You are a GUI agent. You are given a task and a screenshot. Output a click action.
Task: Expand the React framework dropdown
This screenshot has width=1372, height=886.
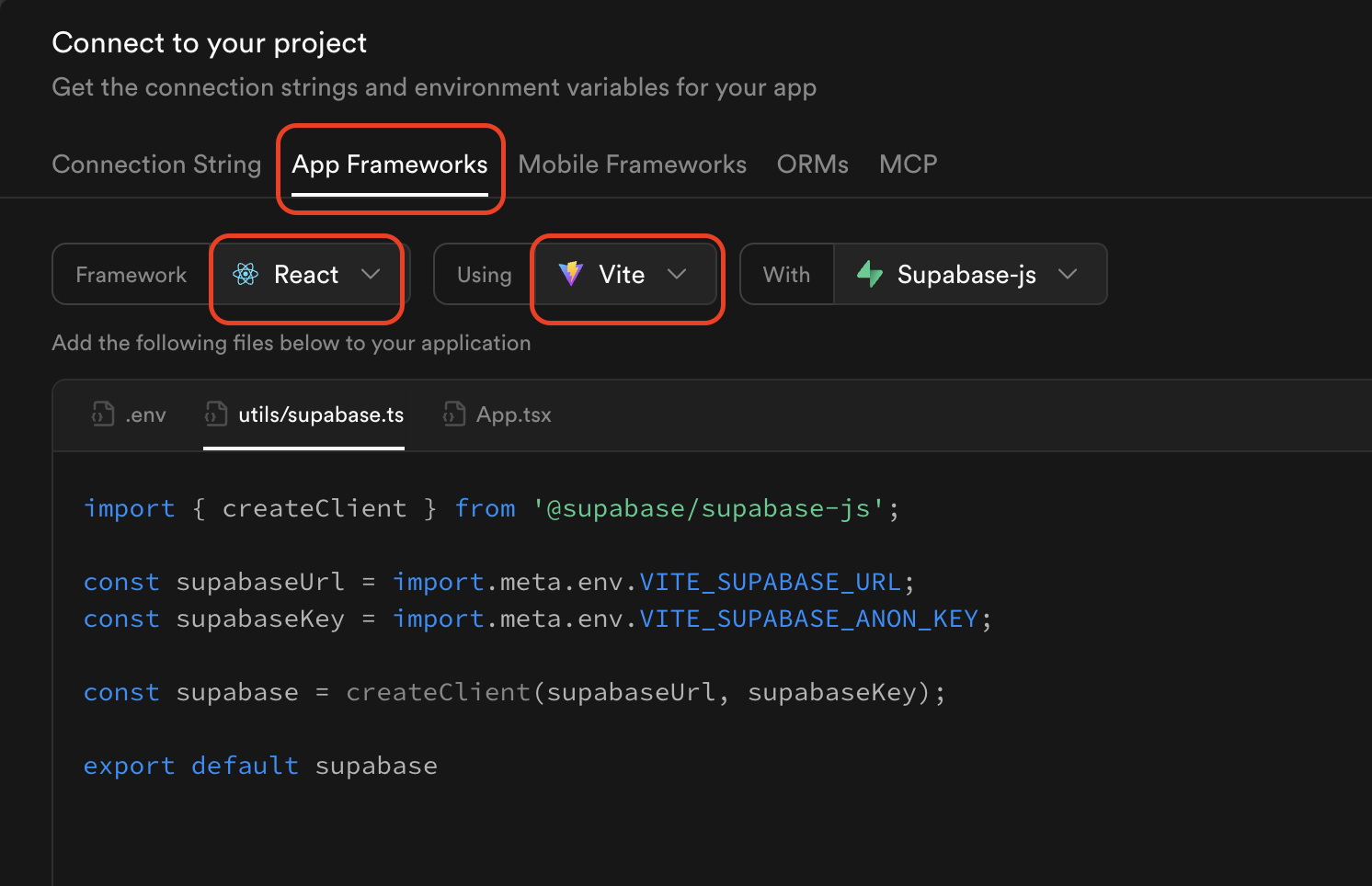[371, 273]
